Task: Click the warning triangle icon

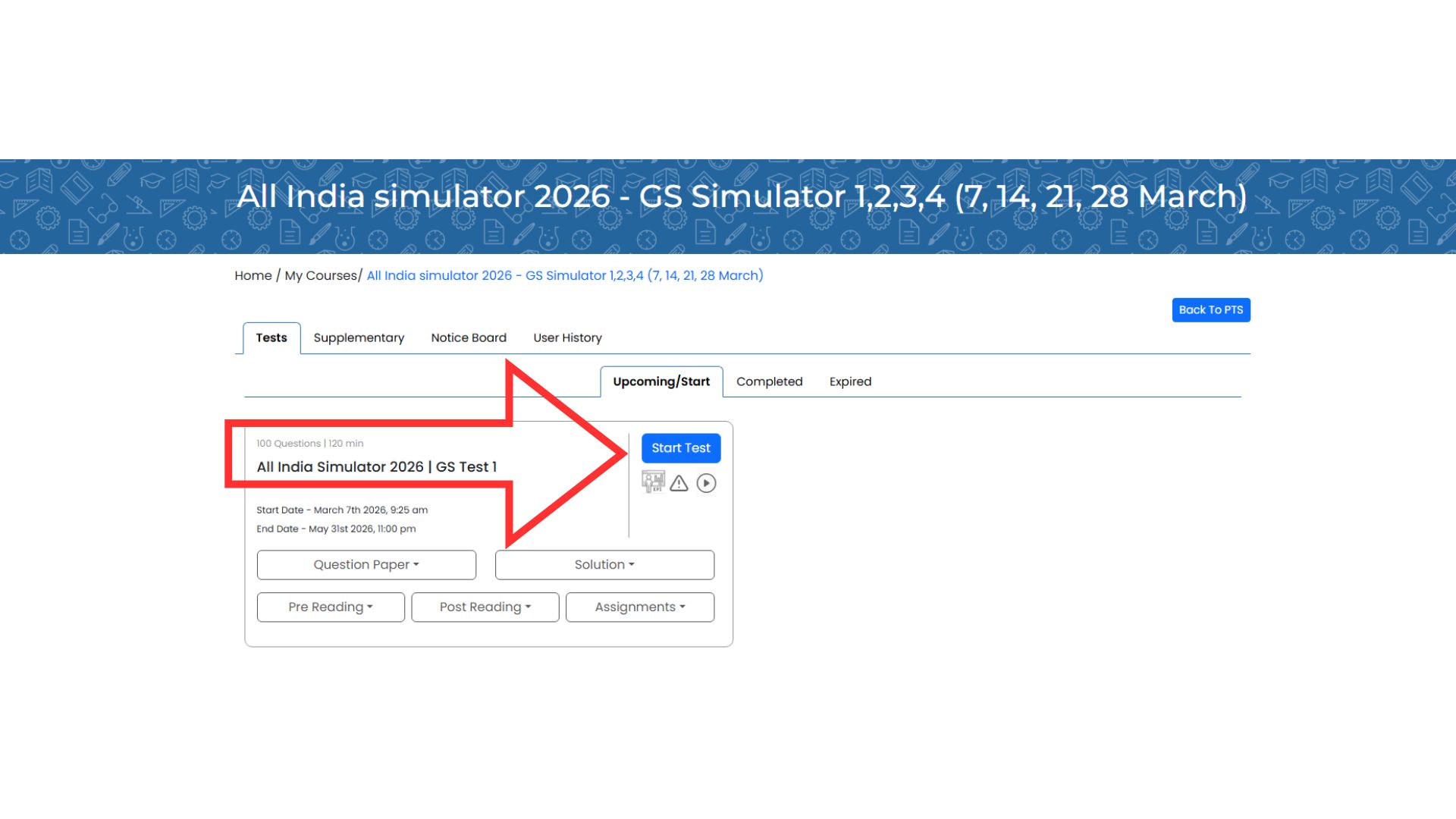Action: coord(679,483)
